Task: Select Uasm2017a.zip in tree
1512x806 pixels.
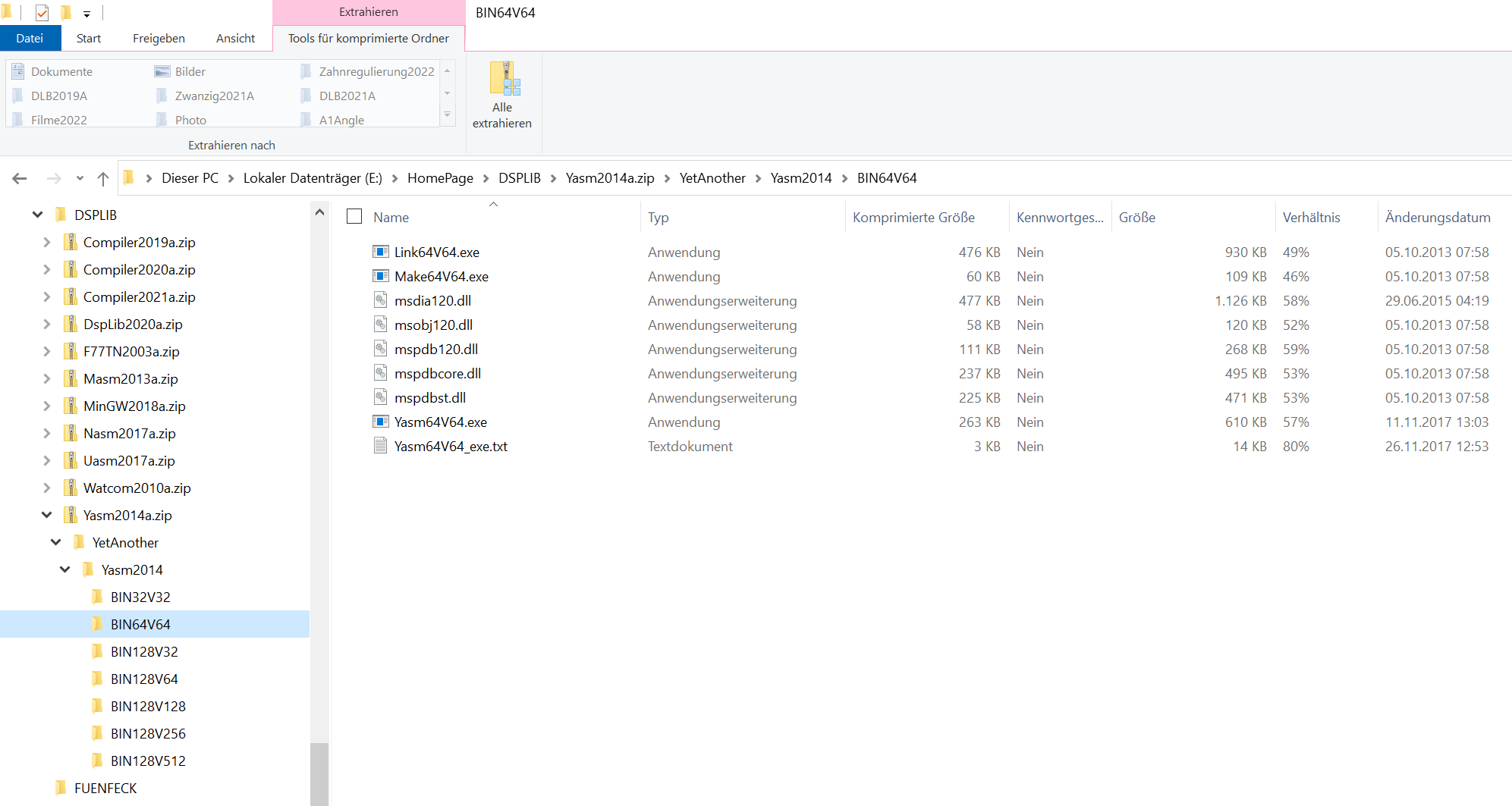Action: [129, 460]
